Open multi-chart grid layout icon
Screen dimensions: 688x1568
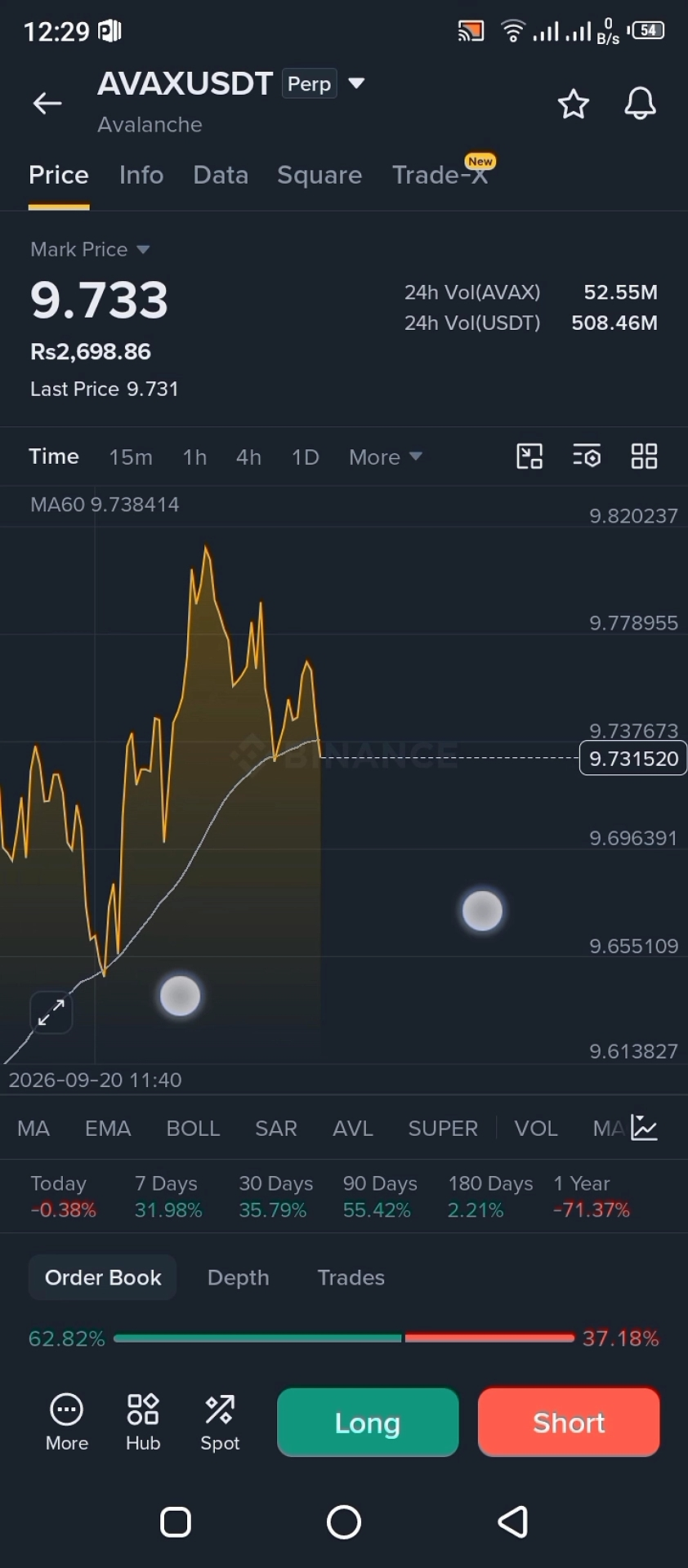click(x=644, y=457)
